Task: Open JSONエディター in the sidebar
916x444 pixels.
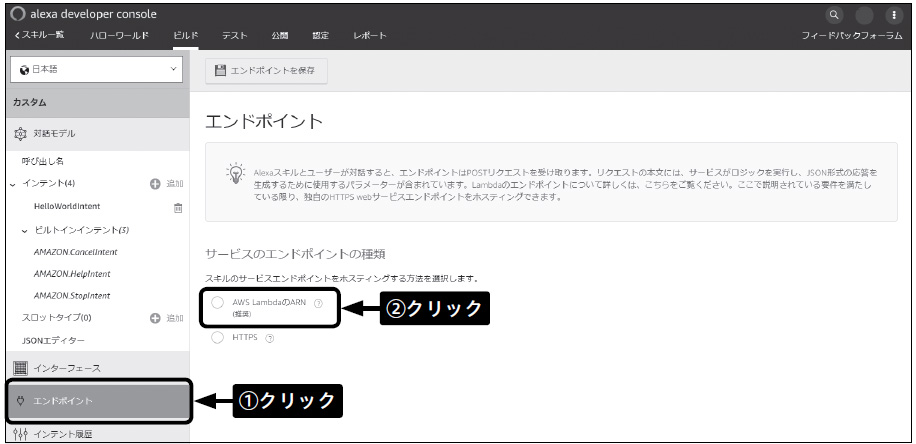Action: [x=53, y=340]
